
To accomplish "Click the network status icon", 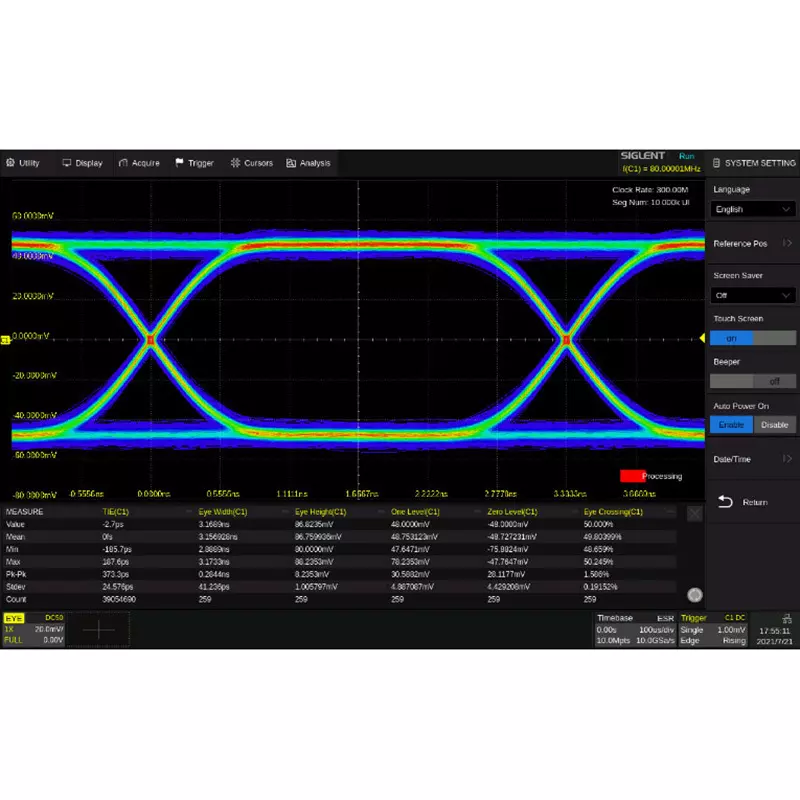I will pos(787,619).
